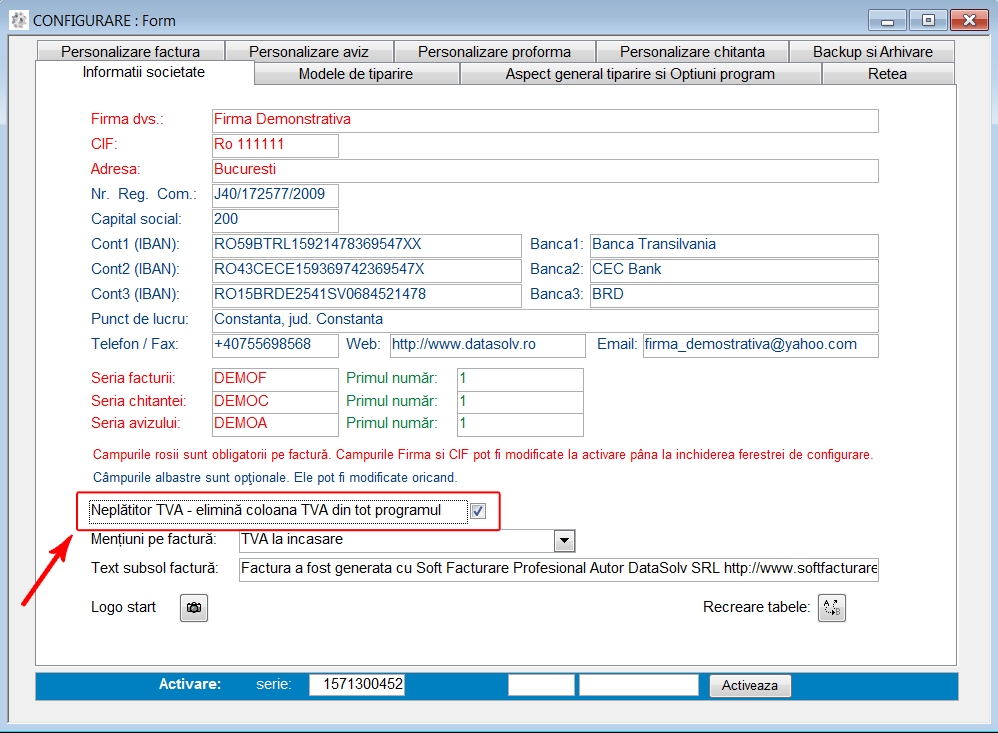Click the Punct de lucru field
The width and height of the screenshot is (998, 733).
coord(545,321)
